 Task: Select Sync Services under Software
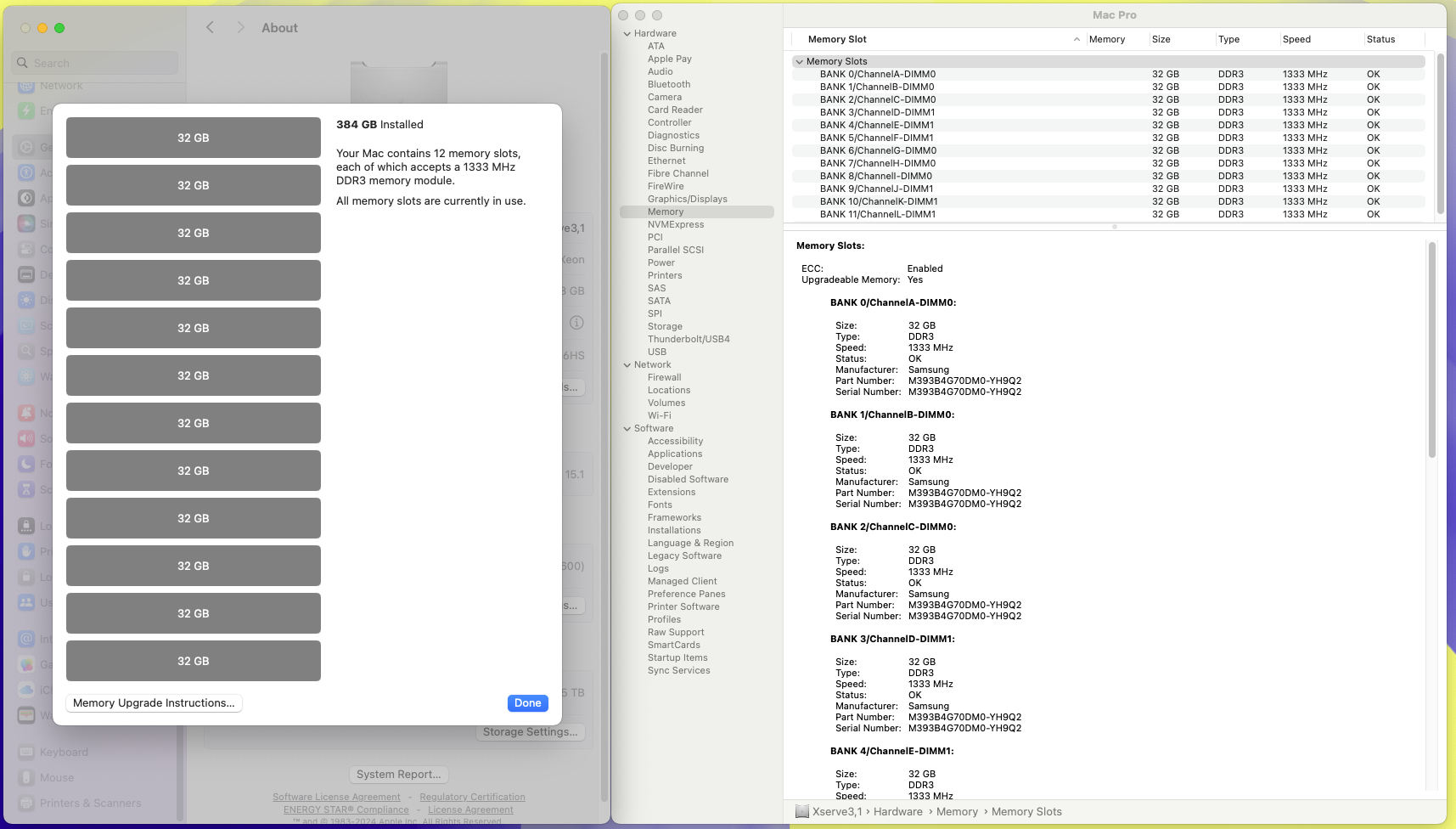679,670
